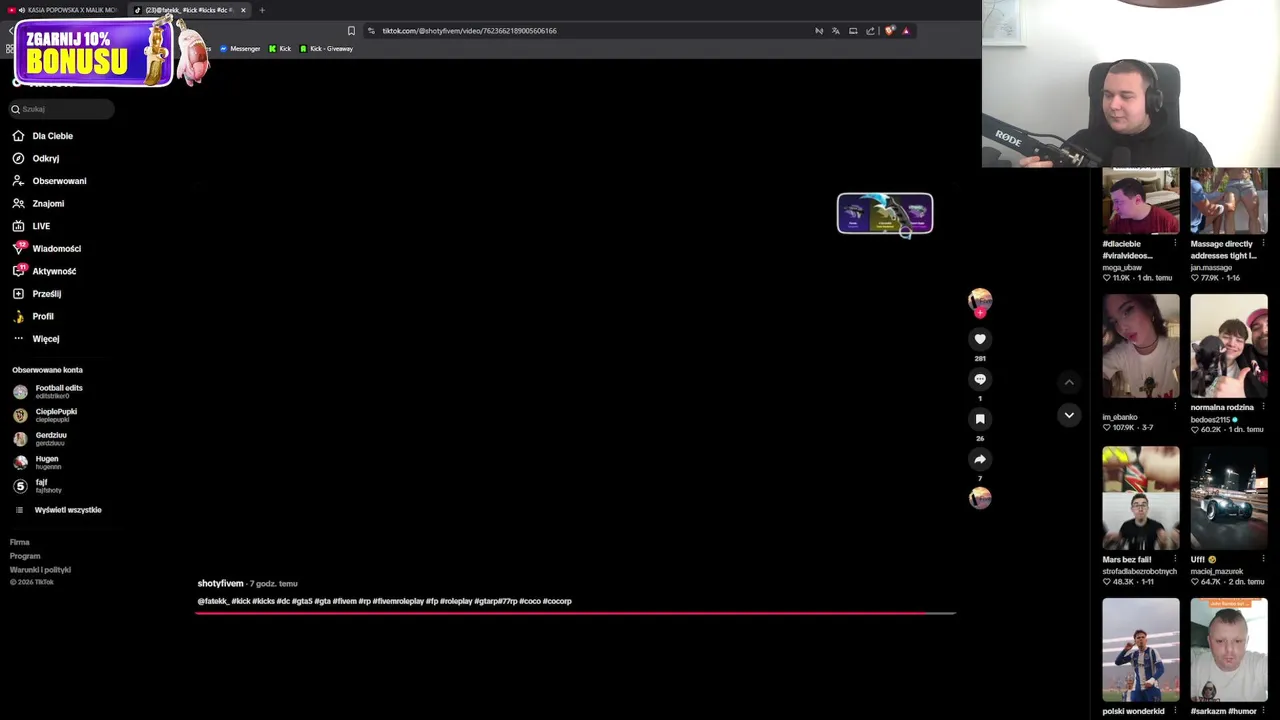This screenshot has height=720, width=1280.
Task: Open Football edits followed account
Action: tap(49, 391)
